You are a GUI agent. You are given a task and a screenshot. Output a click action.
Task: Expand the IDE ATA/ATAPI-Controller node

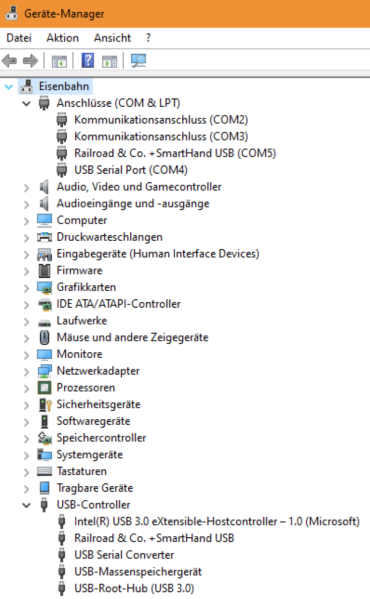coord(26,305)
